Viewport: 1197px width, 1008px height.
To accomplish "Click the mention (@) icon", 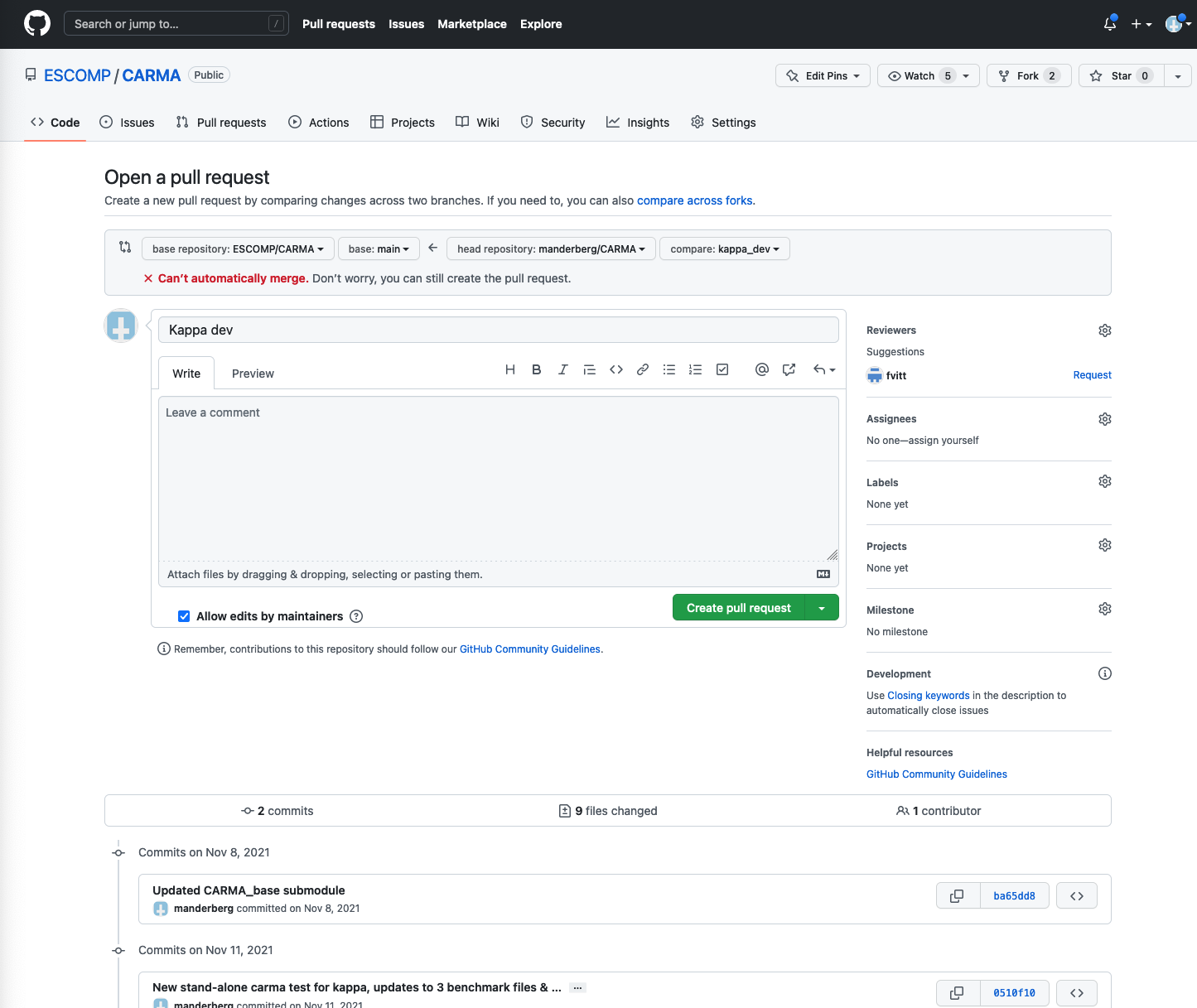I will 761,369.
